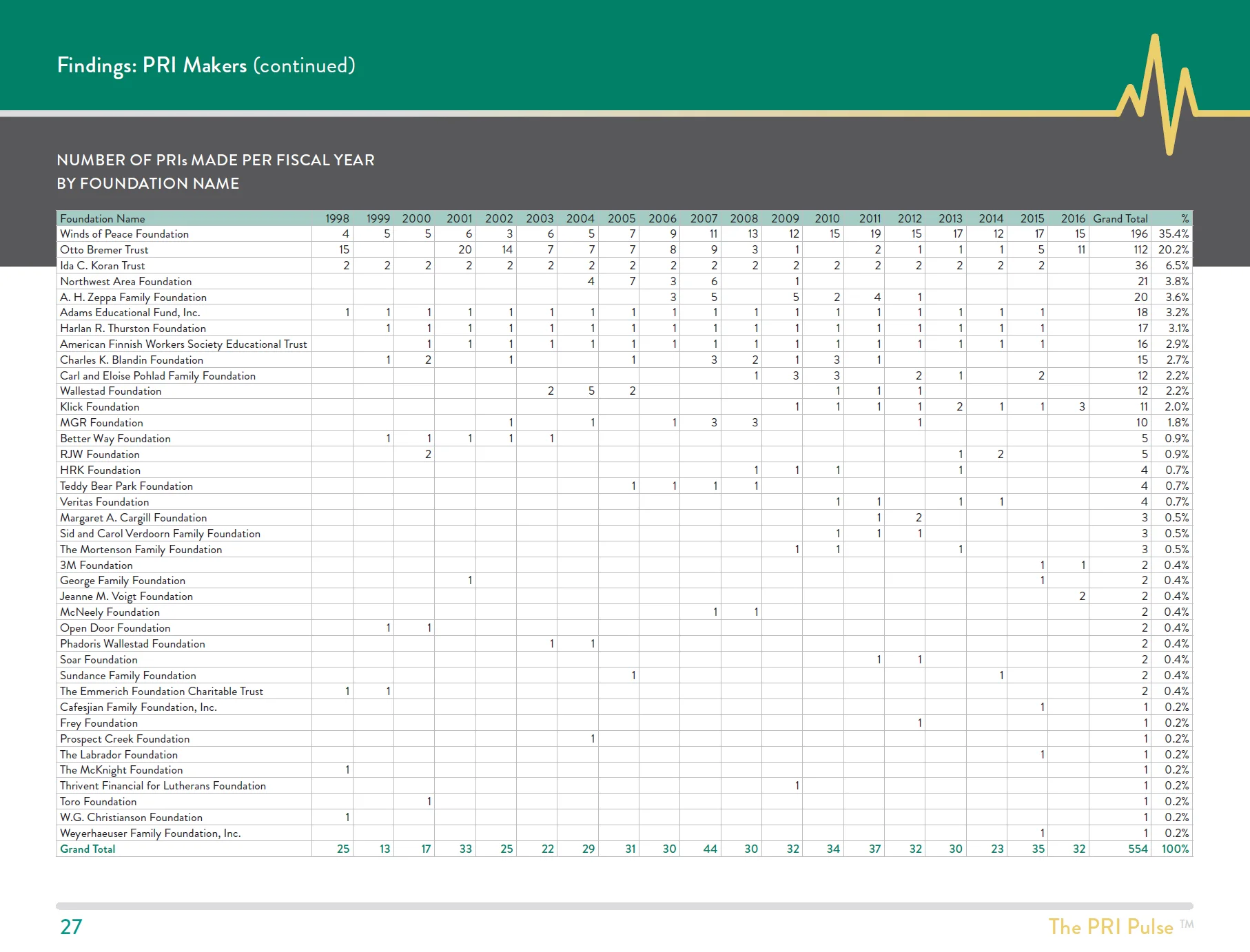Select the 'Winds of Peace Foundation' row label
This screenshot has width=1250, height=952.
(124, 234)
